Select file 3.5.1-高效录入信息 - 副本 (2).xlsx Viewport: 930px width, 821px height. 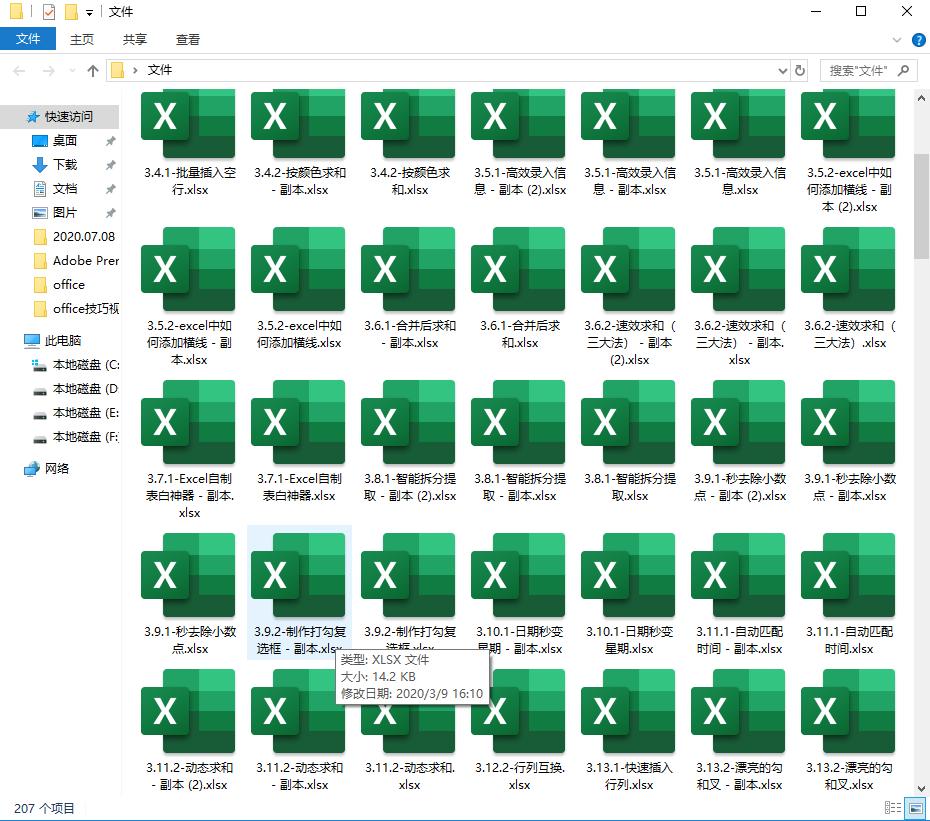[x=519, y=142]
